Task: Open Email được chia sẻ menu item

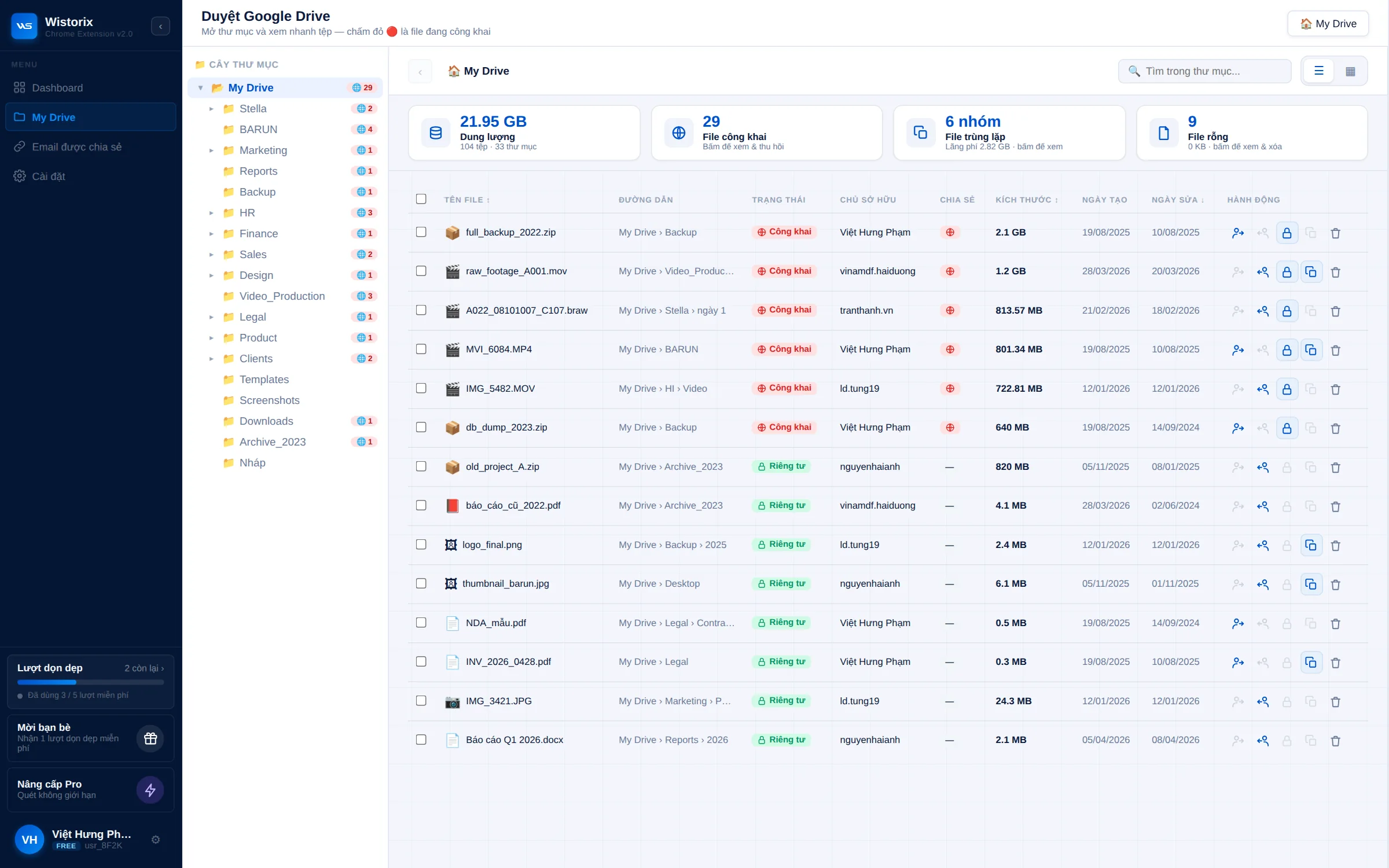Action: coord(91,146)
